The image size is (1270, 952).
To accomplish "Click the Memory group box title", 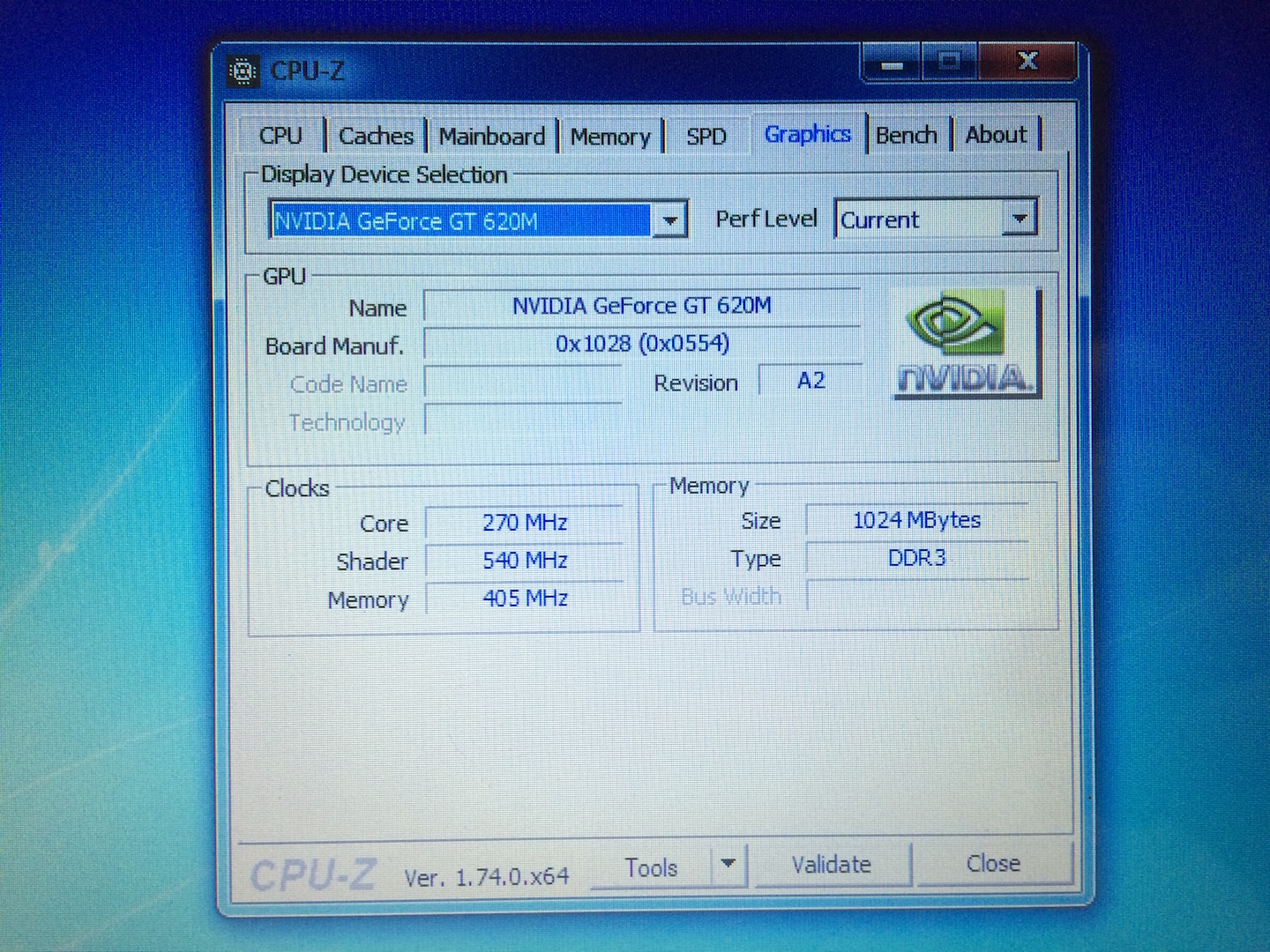I will tap(709, 486).
